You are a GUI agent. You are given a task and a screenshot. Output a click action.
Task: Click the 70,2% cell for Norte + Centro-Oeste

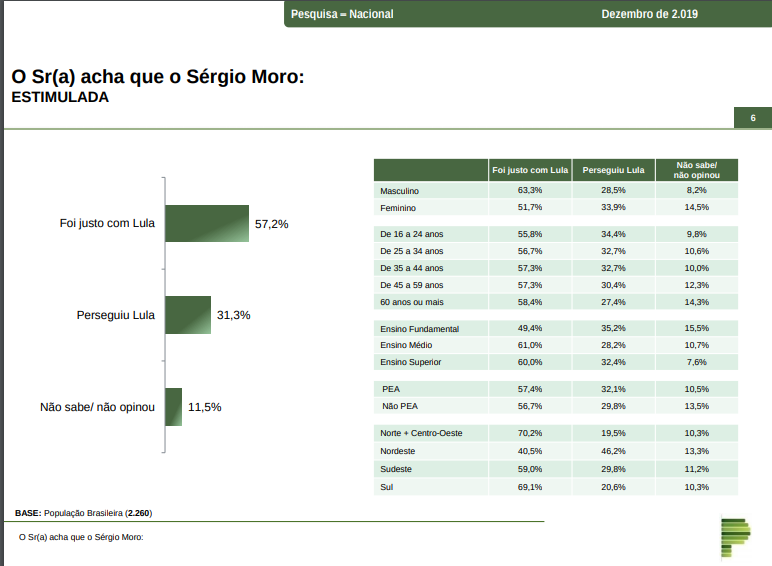[x=530, y=433]
